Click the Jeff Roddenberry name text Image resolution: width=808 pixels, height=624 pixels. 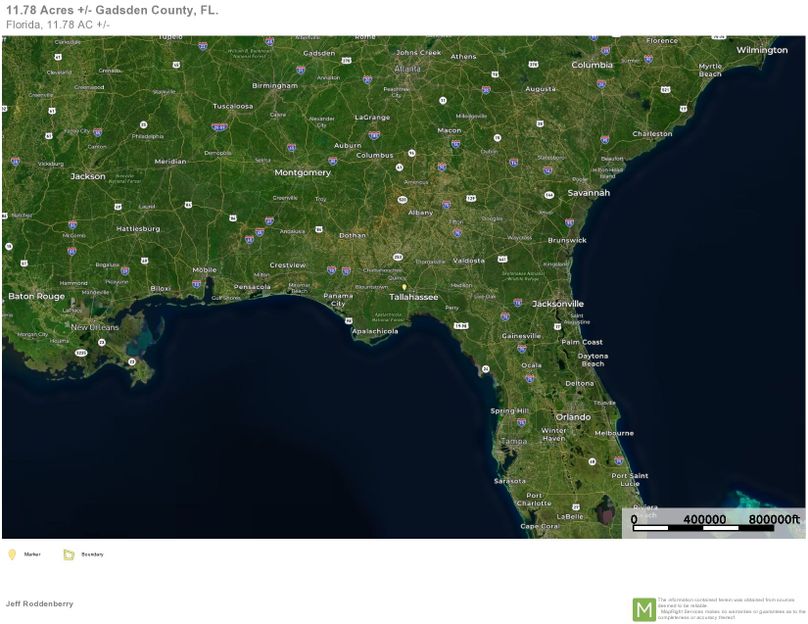39,604
